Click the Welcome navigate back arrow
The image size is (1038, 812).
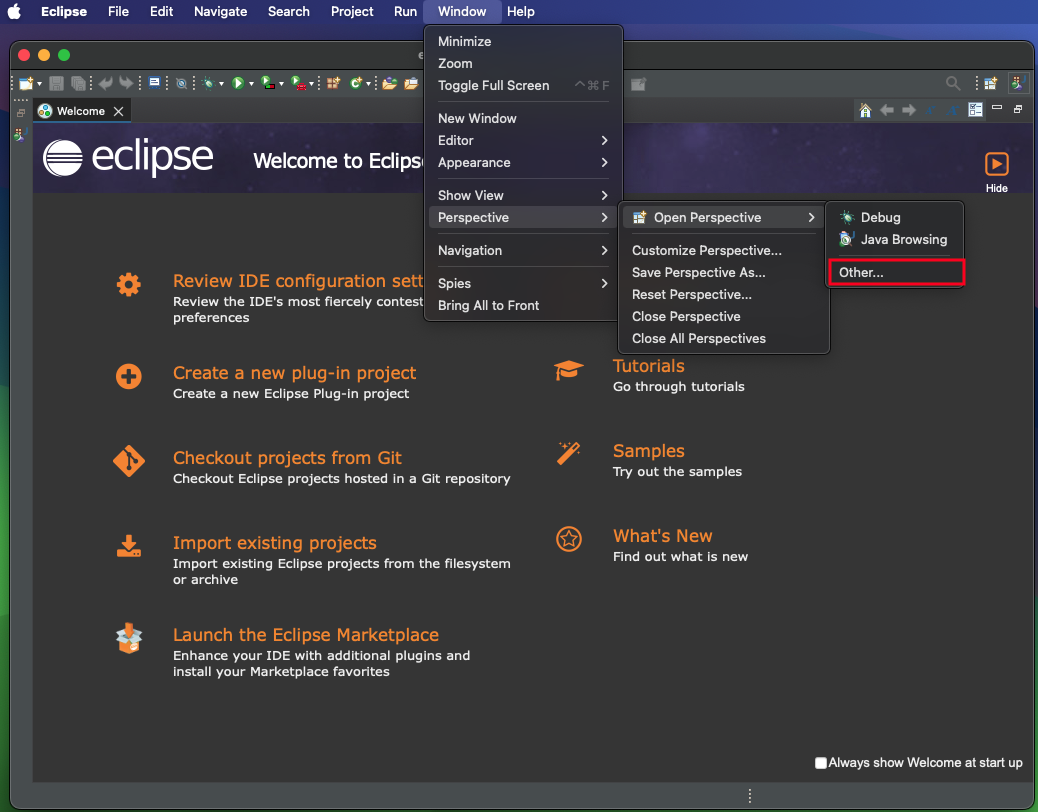coord(887,110)
